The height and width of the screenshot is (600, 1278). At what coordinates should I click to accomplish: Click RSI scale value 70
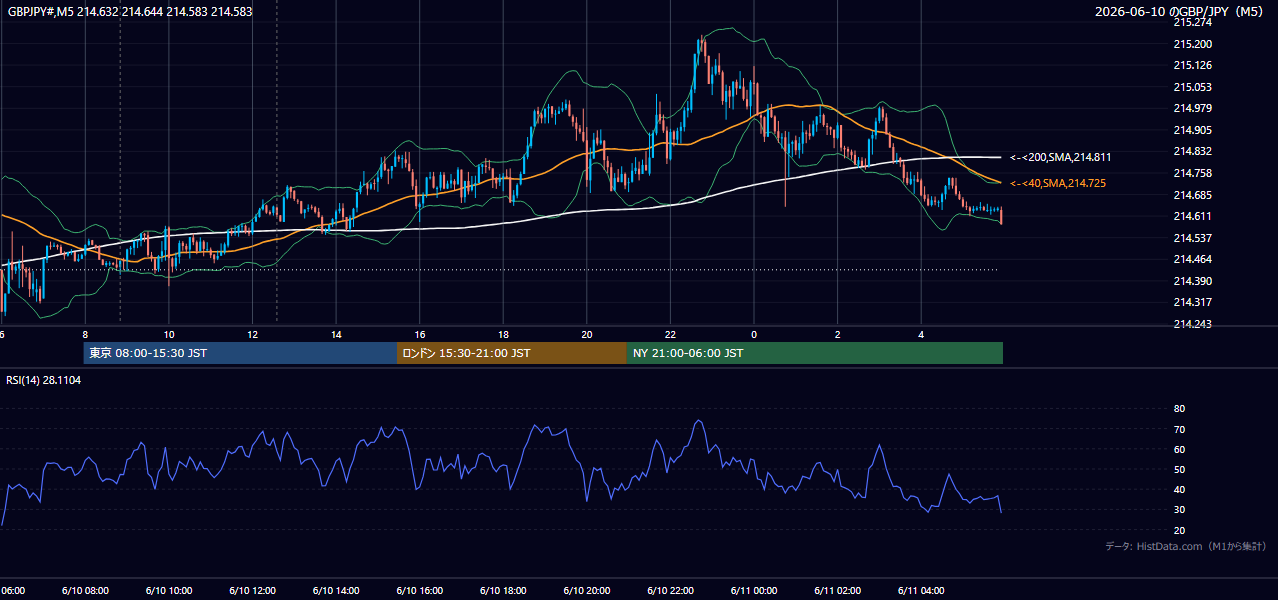tap(1179, 429)
